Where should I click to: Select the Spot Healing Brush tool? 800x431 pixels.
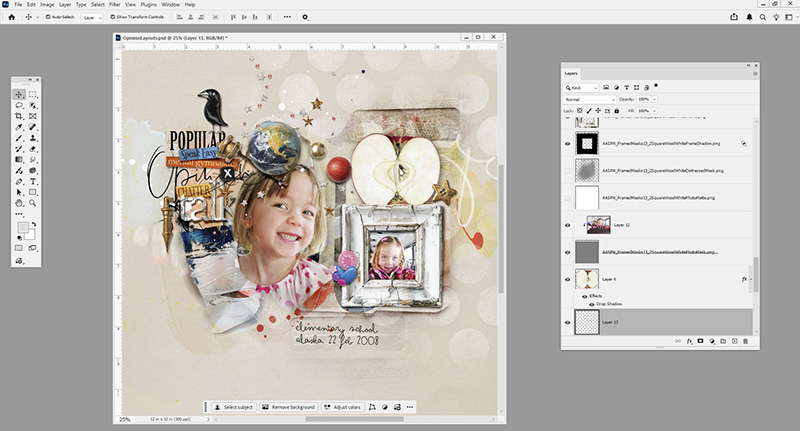coord(33,127)
